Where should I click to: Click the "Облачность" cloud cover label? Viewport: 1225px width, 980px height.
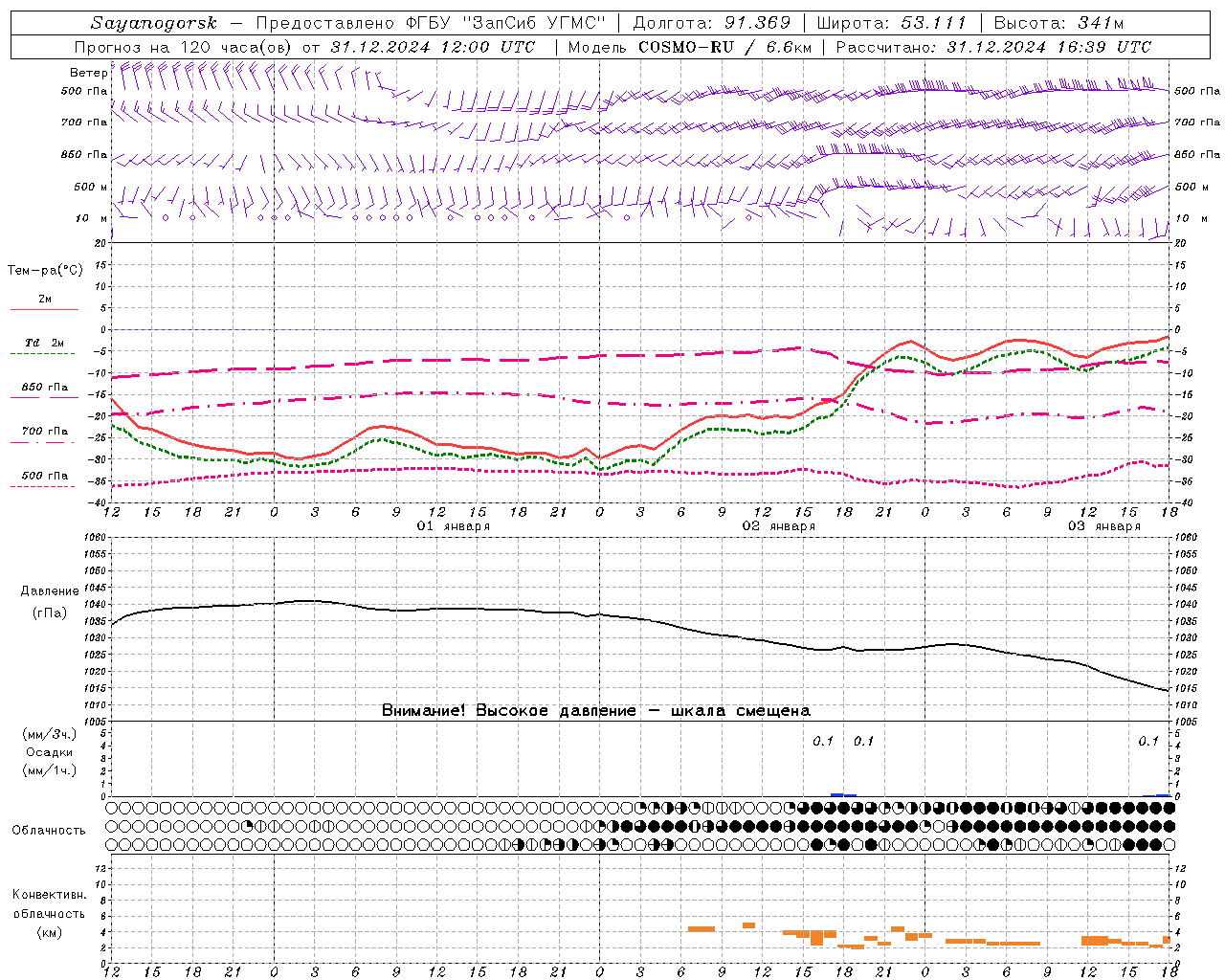click(x=49, y=830)
